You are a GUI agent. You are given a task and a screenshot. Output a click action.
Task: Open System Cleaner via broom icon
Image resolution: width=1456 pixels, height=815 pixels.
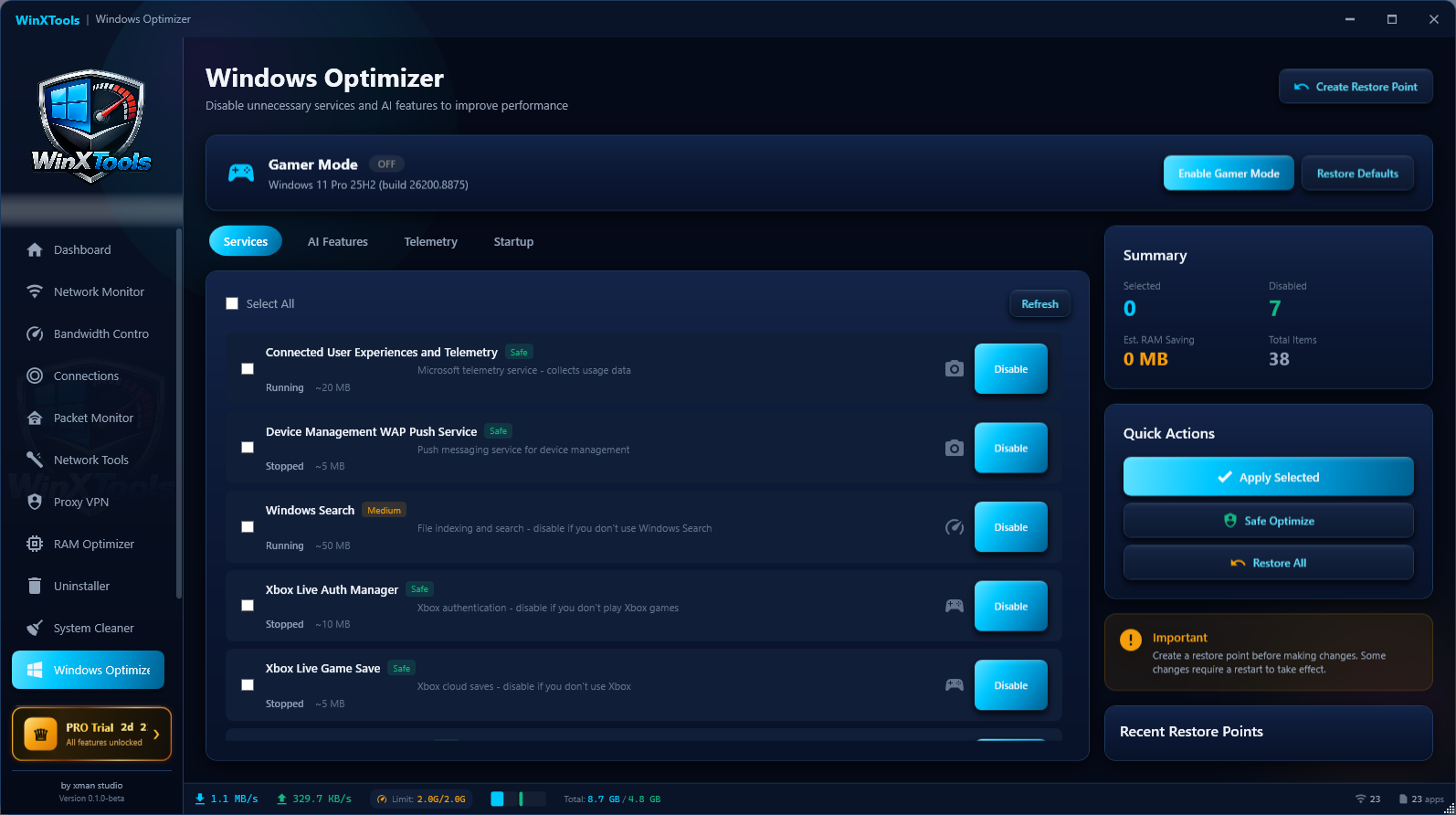(35, 628)
